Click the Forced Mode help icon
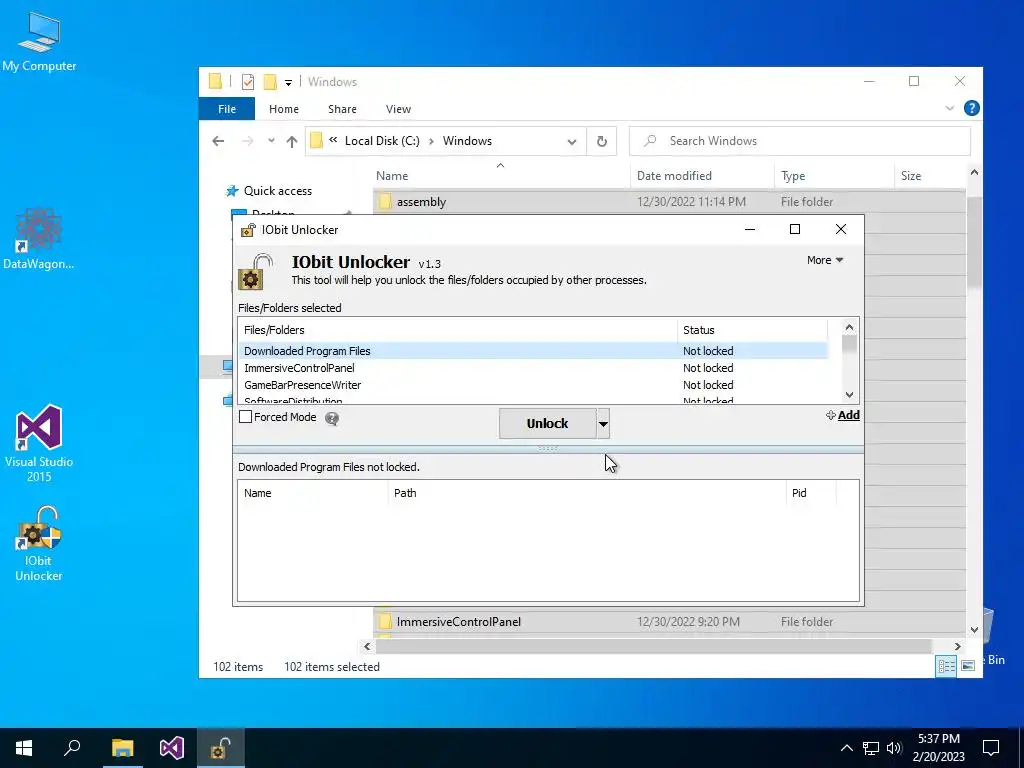The width and height of the screenshot is (1024, 768). point(332,418)
